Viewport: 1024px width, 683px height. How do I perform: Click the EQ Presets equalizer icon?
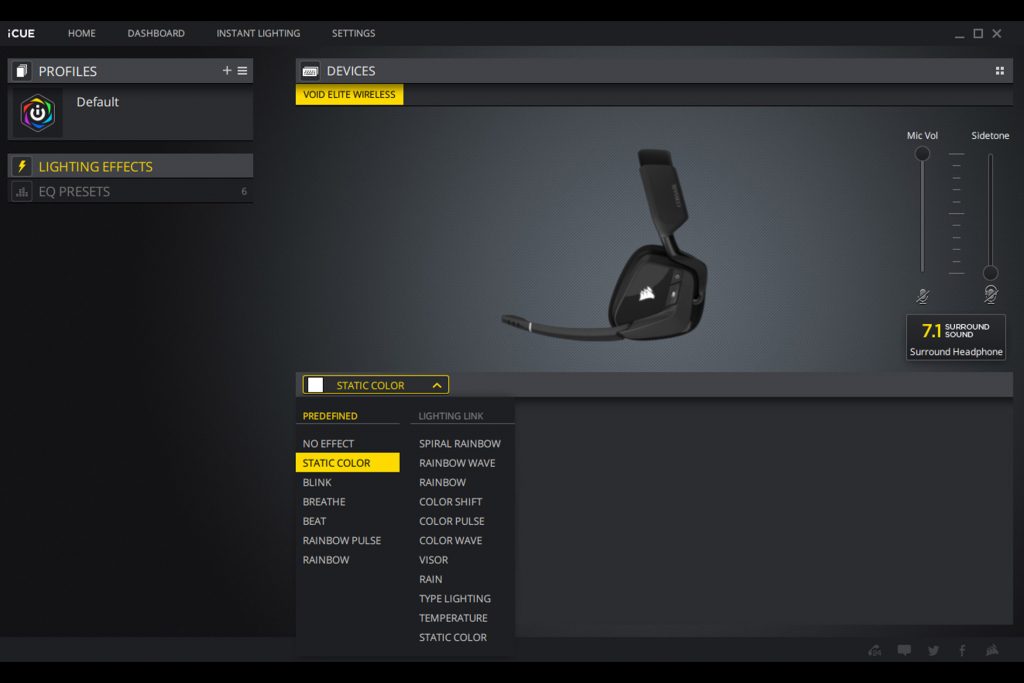(22, 191)
